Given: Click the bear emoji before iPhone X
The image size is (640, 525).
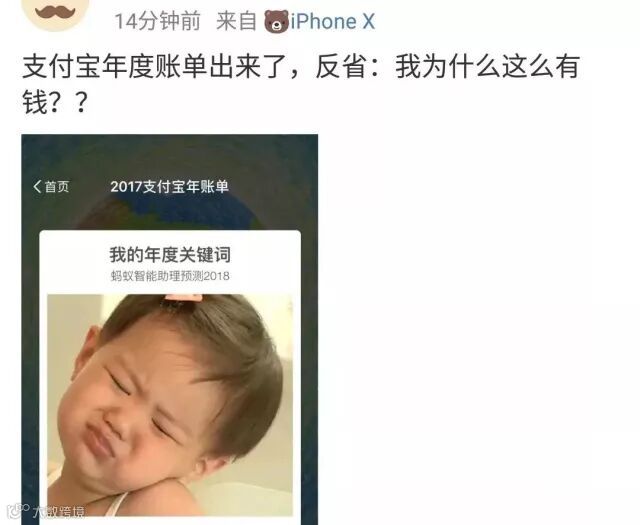Looking at the screenshot, I should tap(276, 22).
